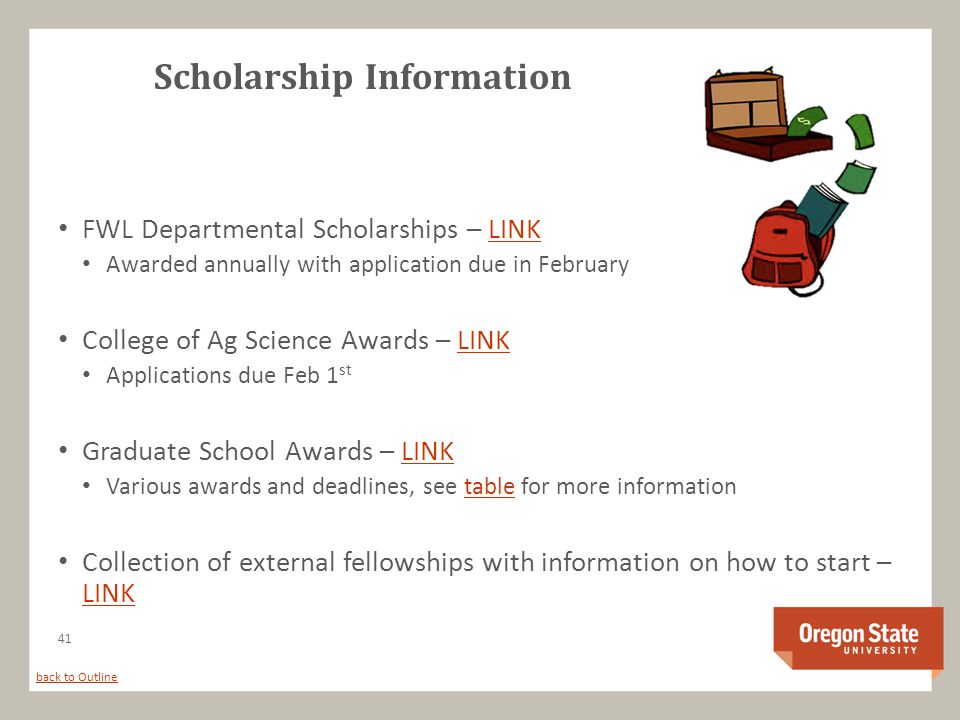
Task: Open the College of Ag Science Awards LINK
Action: (483, 340)
